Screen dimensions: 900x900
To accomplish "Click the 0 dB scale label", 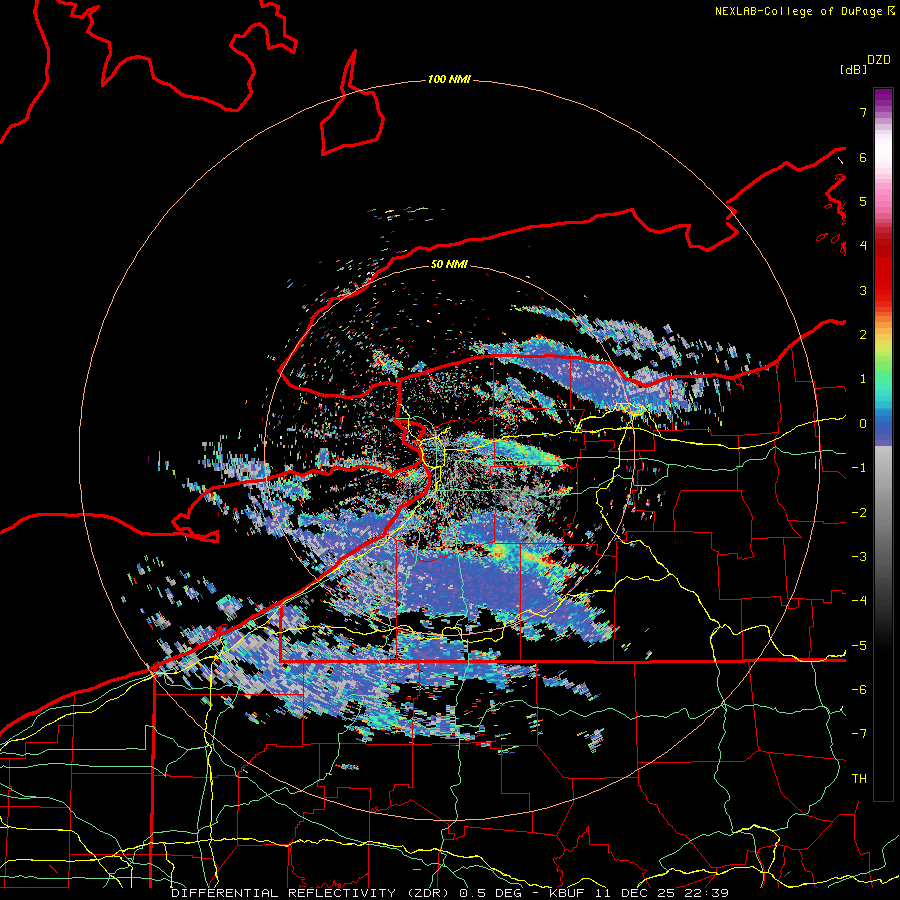I will tap(863, 424).
